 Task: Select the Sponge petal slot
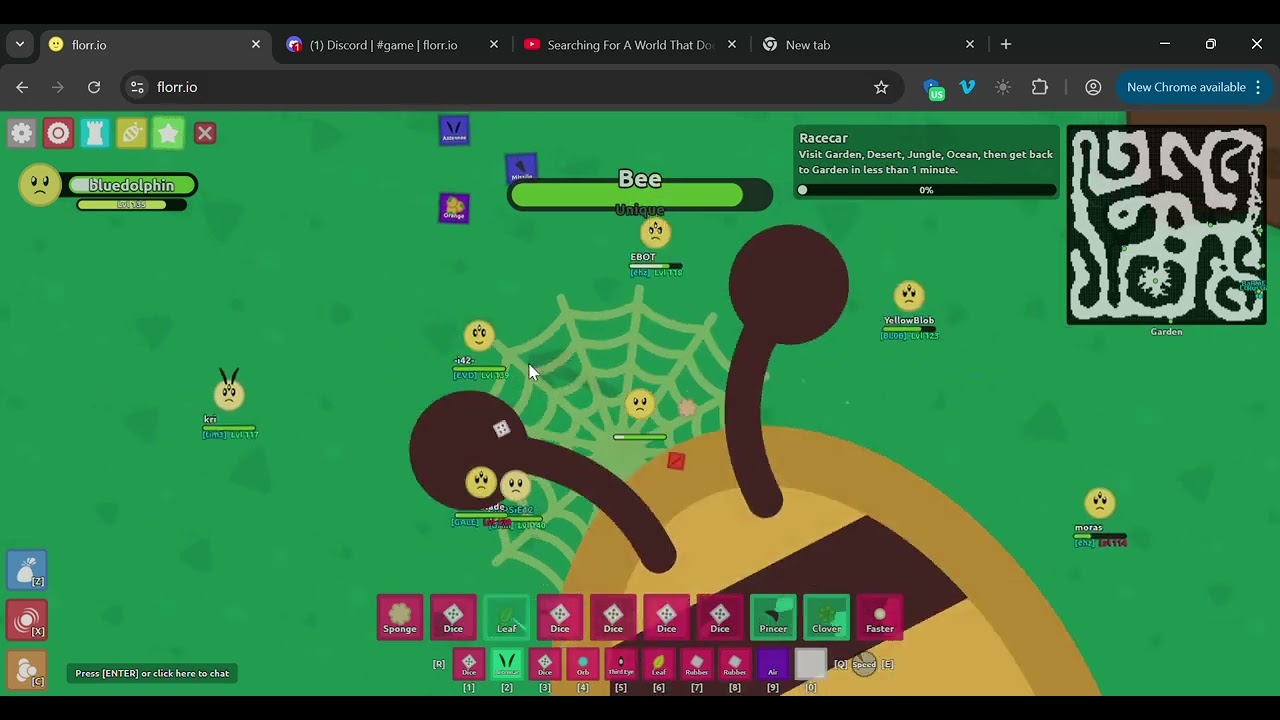tap(400, 616)
